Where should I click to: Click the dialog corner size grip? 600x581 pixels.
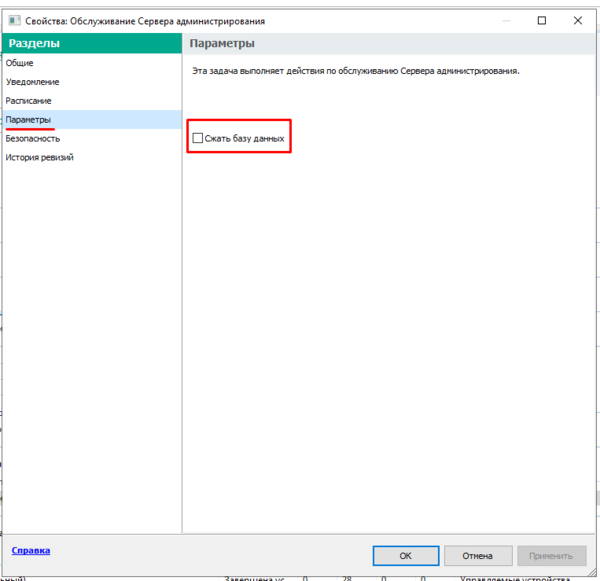[591, 571]
